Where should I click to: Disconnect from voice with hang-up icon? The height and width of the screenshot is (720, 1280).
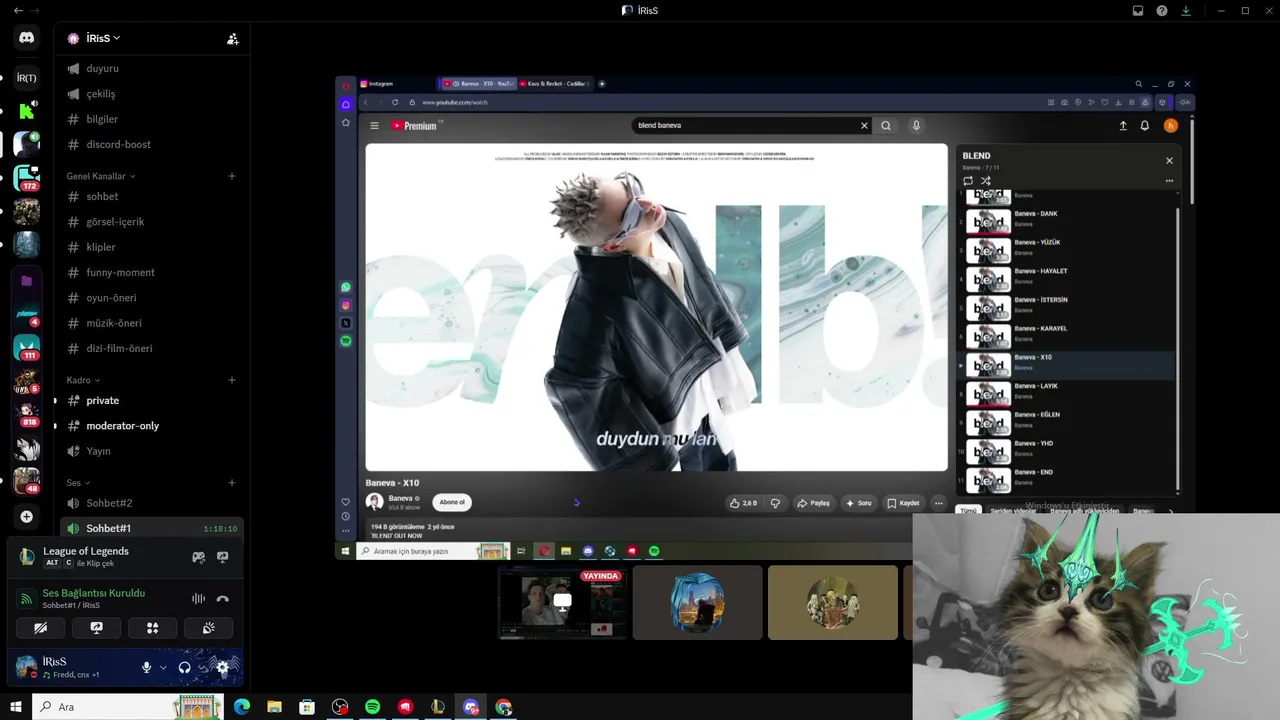tap(223, 599)
